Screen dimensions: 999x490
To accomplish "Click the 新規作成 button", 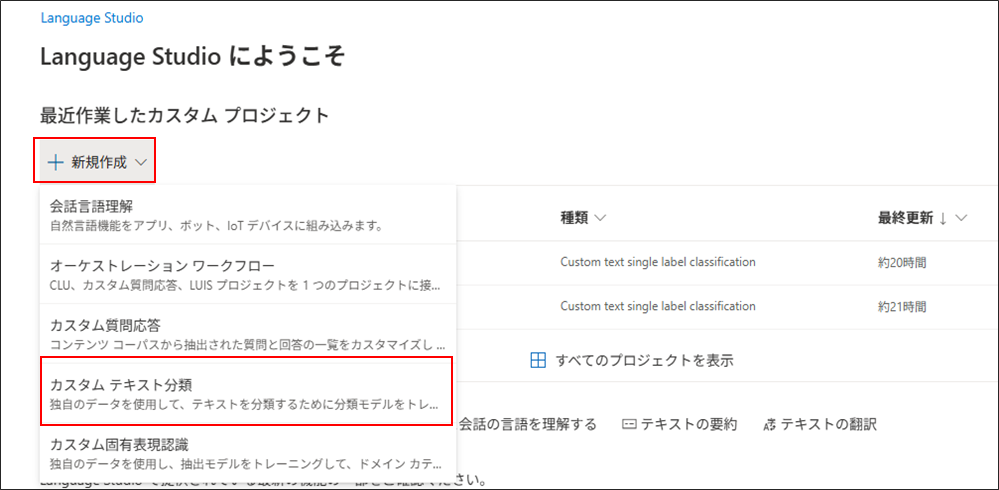I will [96, 162].
